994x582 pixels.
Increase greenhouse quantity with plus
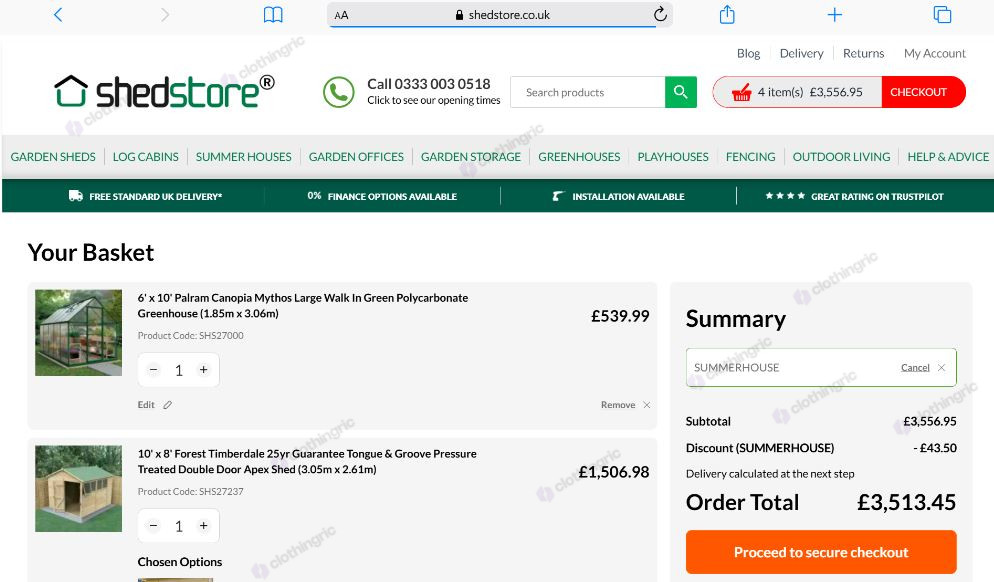[x=203, y=370]
